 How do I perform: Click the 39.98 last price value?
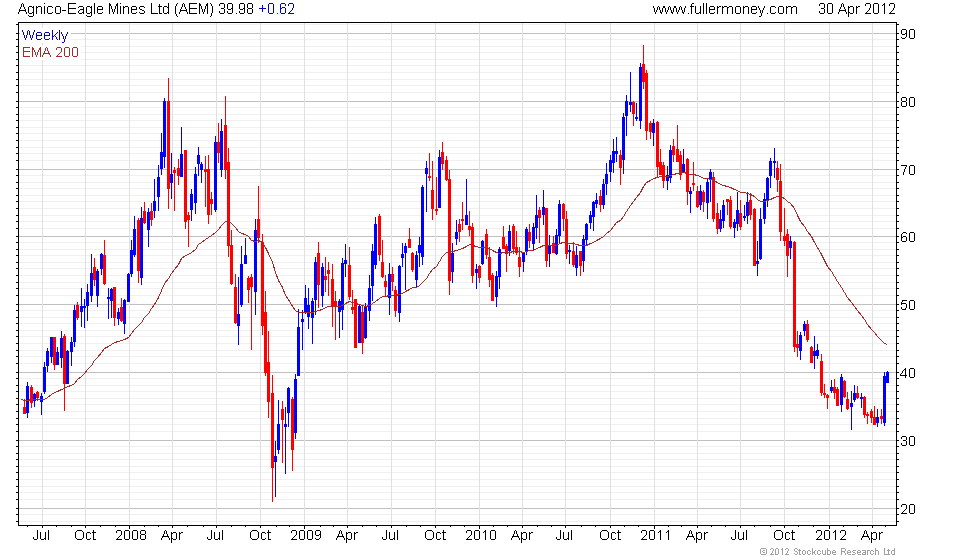[236, 9]
